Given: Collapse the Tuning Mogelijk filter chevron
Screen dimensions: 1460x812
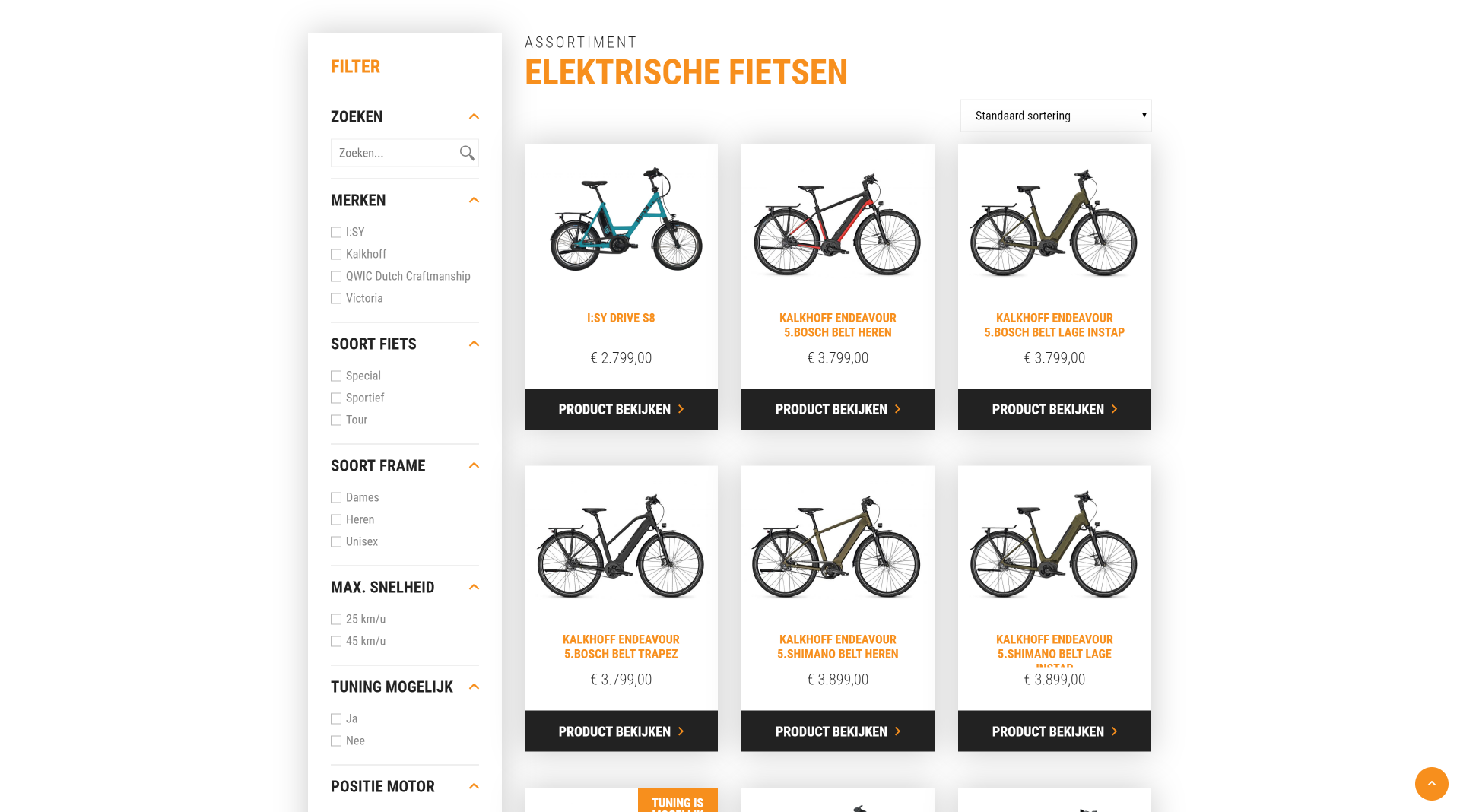Looking at the screenshot, I should 474,687.
